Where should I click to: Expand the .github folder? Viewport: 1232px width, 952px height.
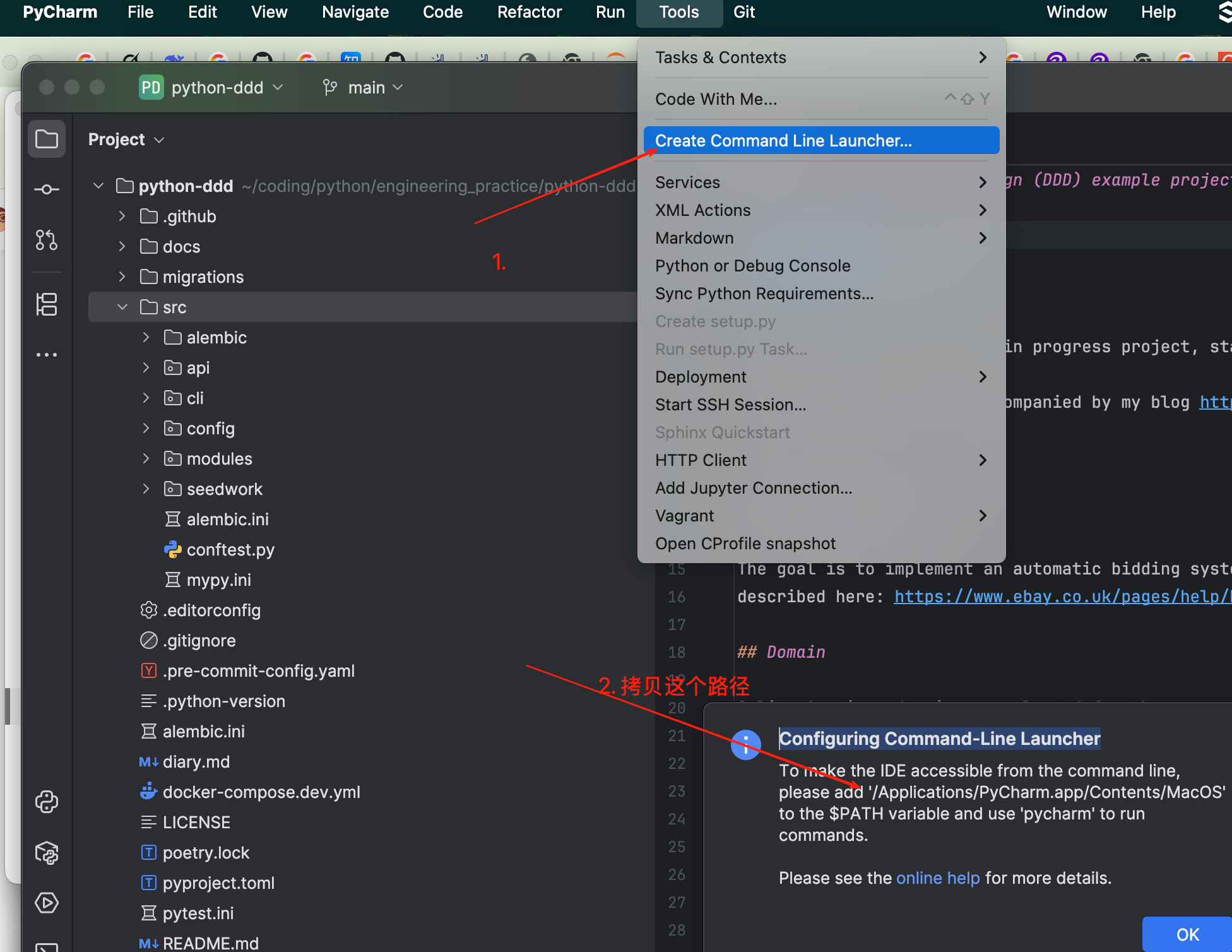pos(122,217)
